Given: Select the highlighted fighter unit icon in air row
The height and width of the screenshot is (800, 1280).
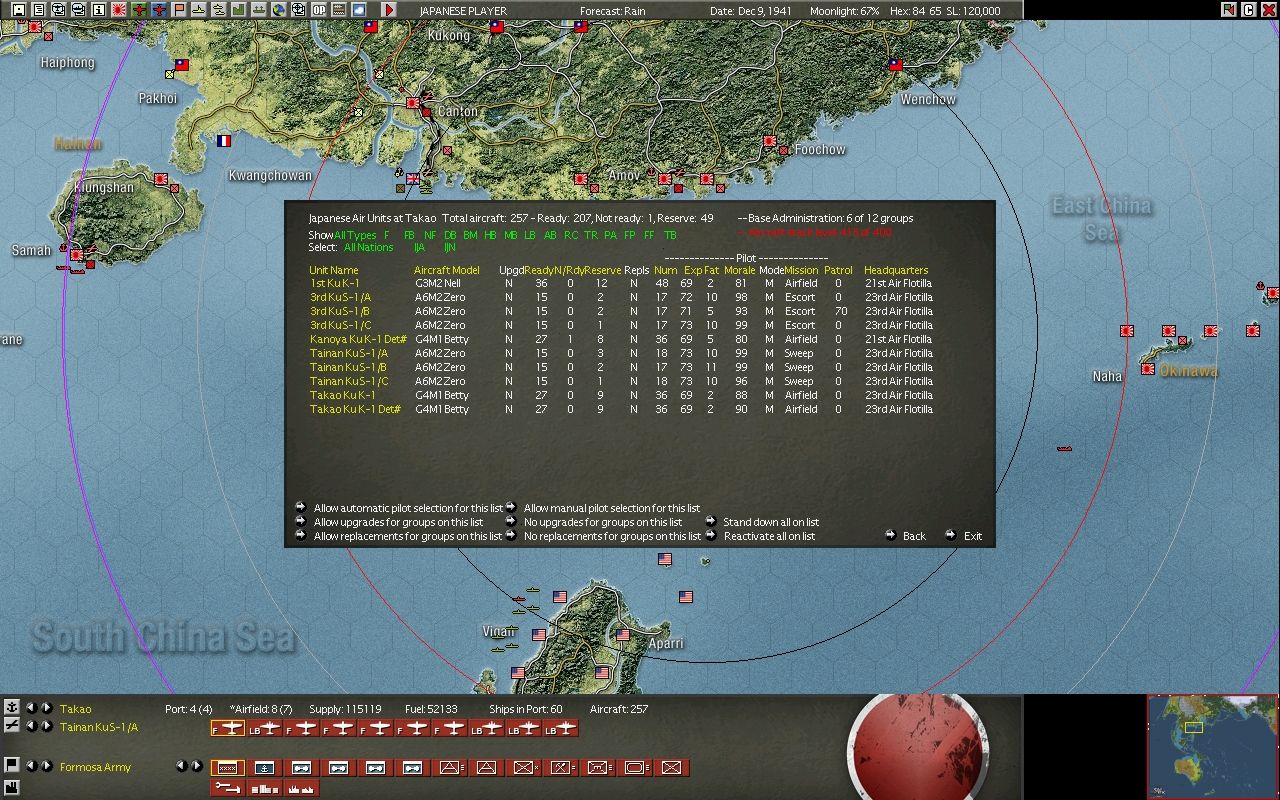Looking at the screenshot, I should (228, 729).
